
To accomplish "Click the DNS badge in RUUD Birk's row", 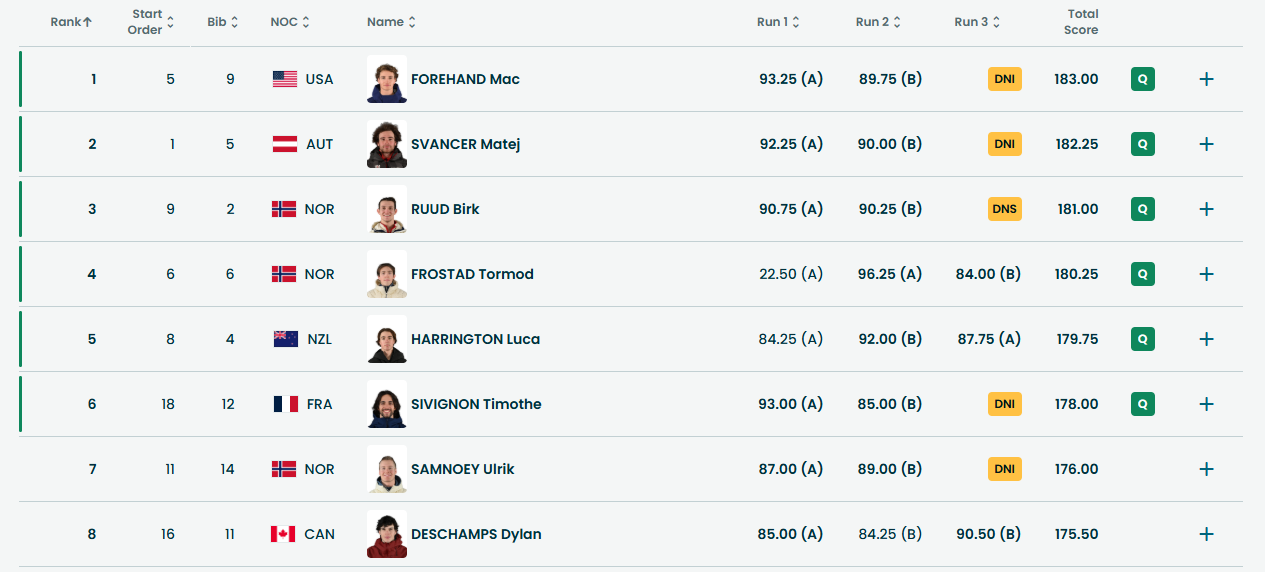I will [x=1004, y=209].
